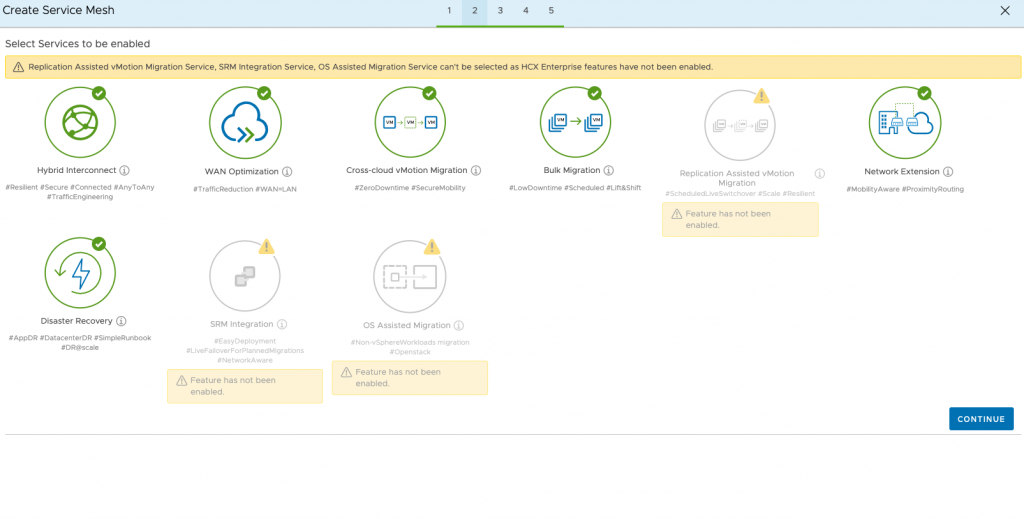Uncheck Cross-cloud vMotion Migration green checkmark
Viewport: 1024px width, 519px height.
click(x=429, y=93)
